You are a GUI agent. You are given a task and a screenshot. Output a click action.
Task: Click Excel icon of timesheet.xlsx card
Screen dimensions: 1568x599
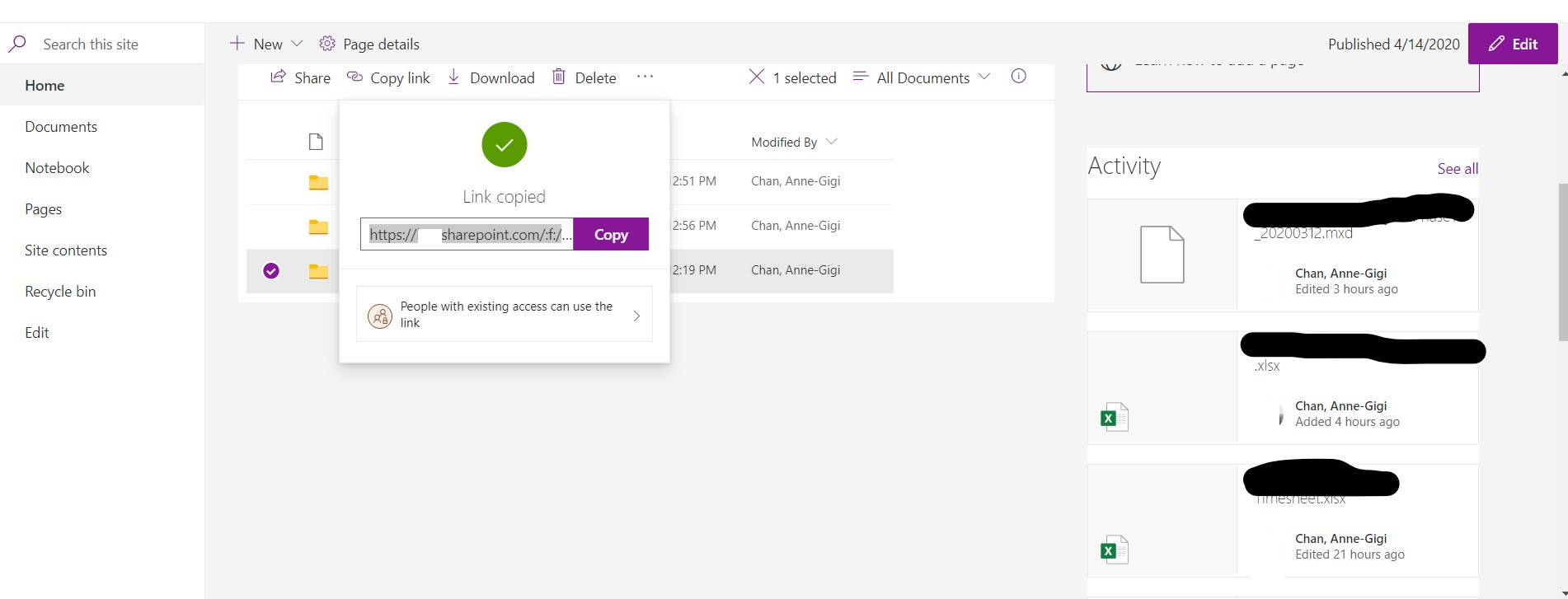pos(1115,550)
